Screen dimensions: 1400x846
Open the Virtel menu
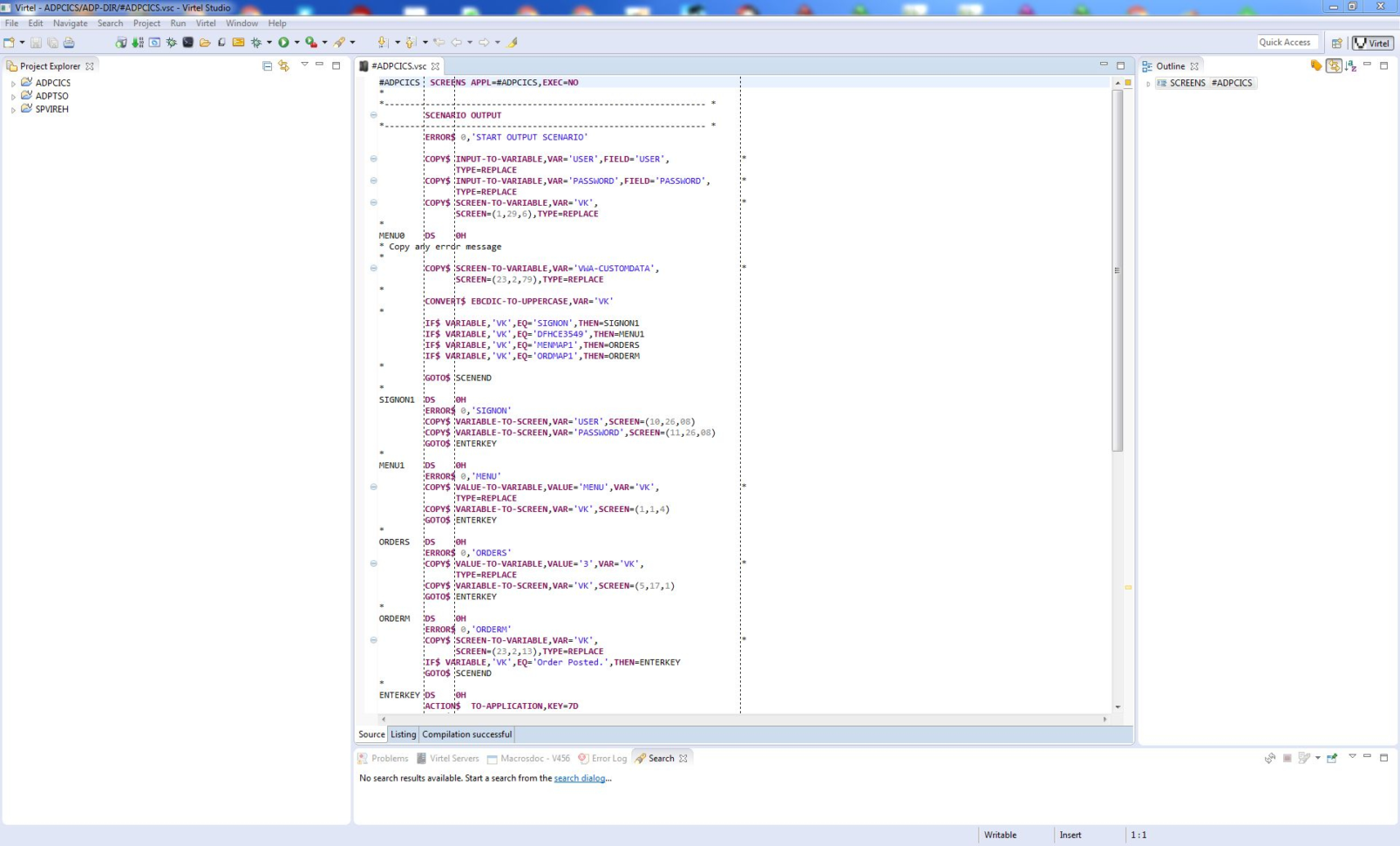coord(206,24)
